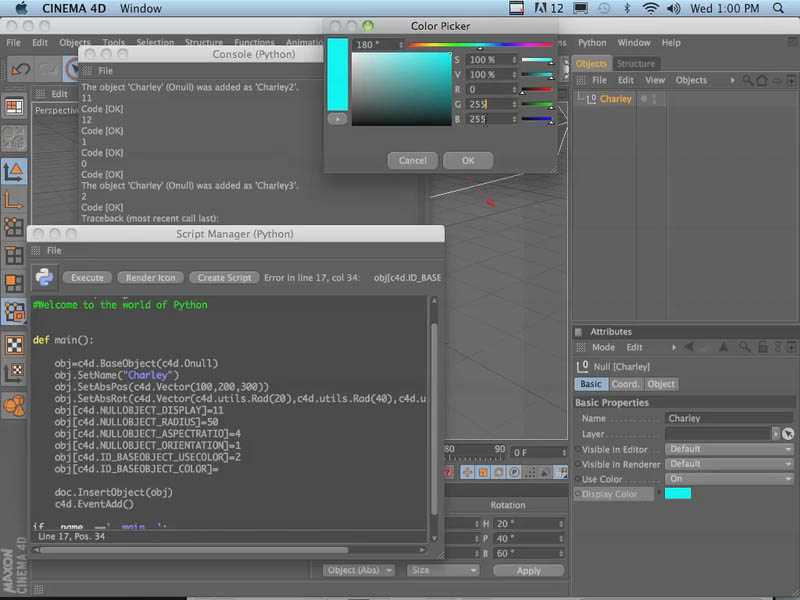Open Spotlight search in menu bar
The image size is (800, 600).
coord(778,8)
